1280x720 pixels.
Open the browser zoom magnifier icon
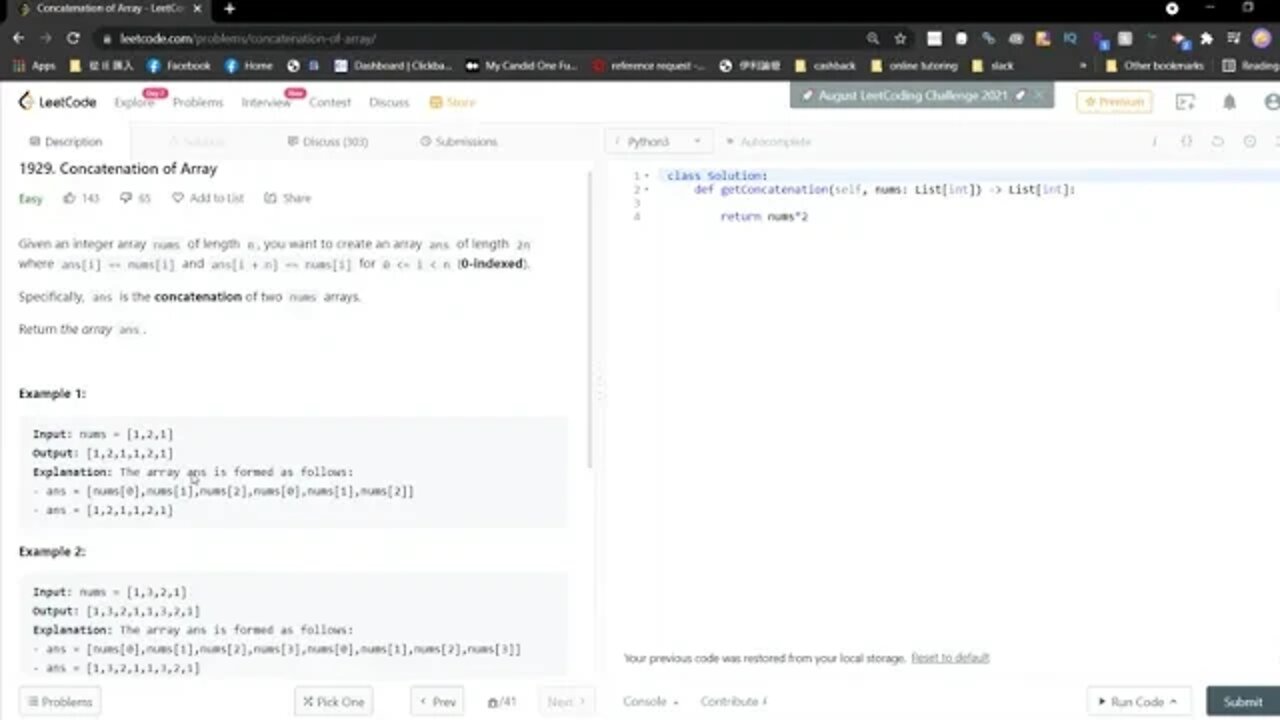coord(873,38)
